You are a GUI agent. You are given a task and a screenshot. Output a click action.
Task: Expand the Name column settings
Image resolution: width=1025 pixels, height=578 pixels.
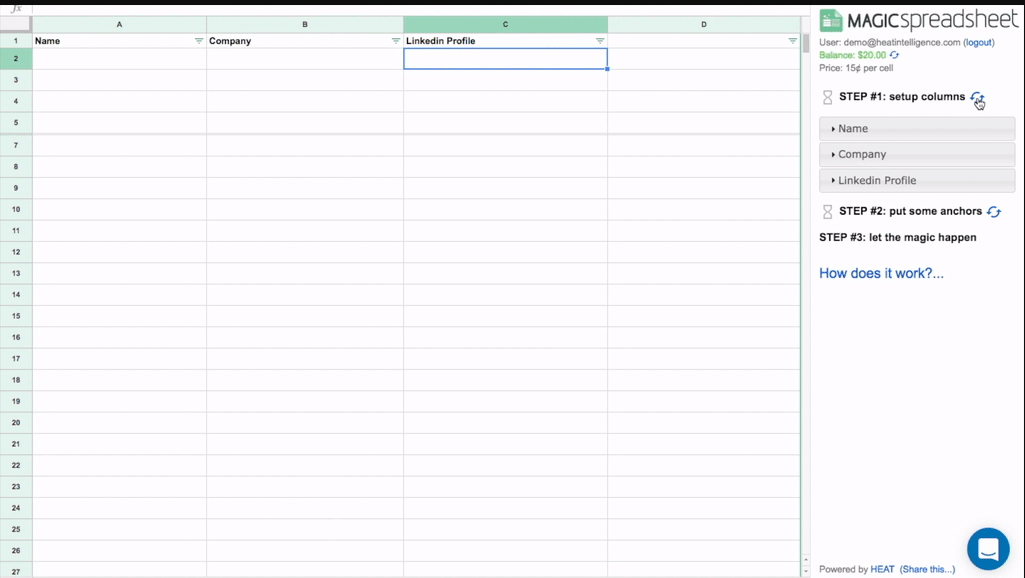[916, 129]
